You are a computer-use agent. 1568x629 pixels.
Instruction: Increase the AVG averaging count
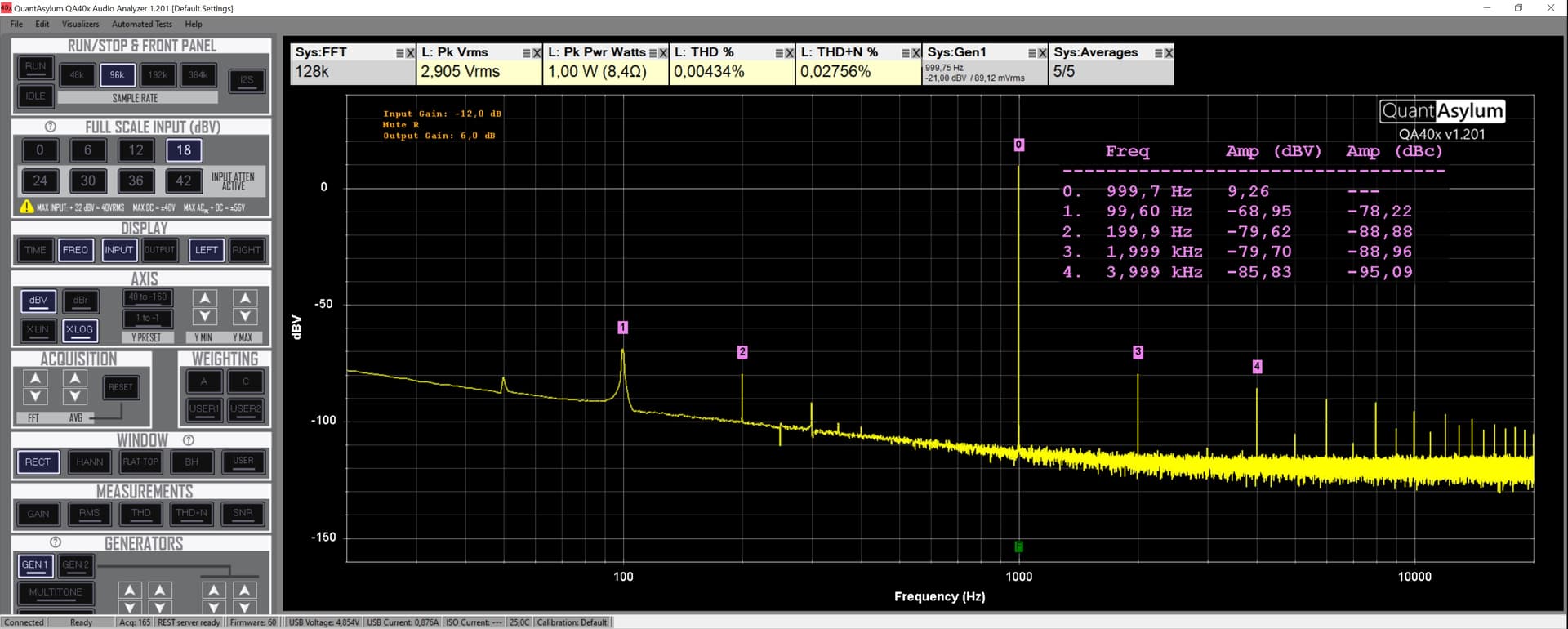(x=75, y=378)
